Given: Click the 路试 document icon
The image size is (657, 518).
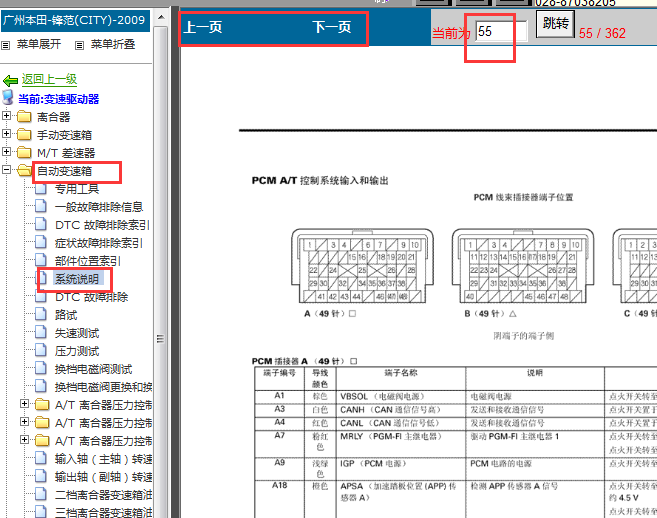Looking at the screenshot, I should 42,315.
